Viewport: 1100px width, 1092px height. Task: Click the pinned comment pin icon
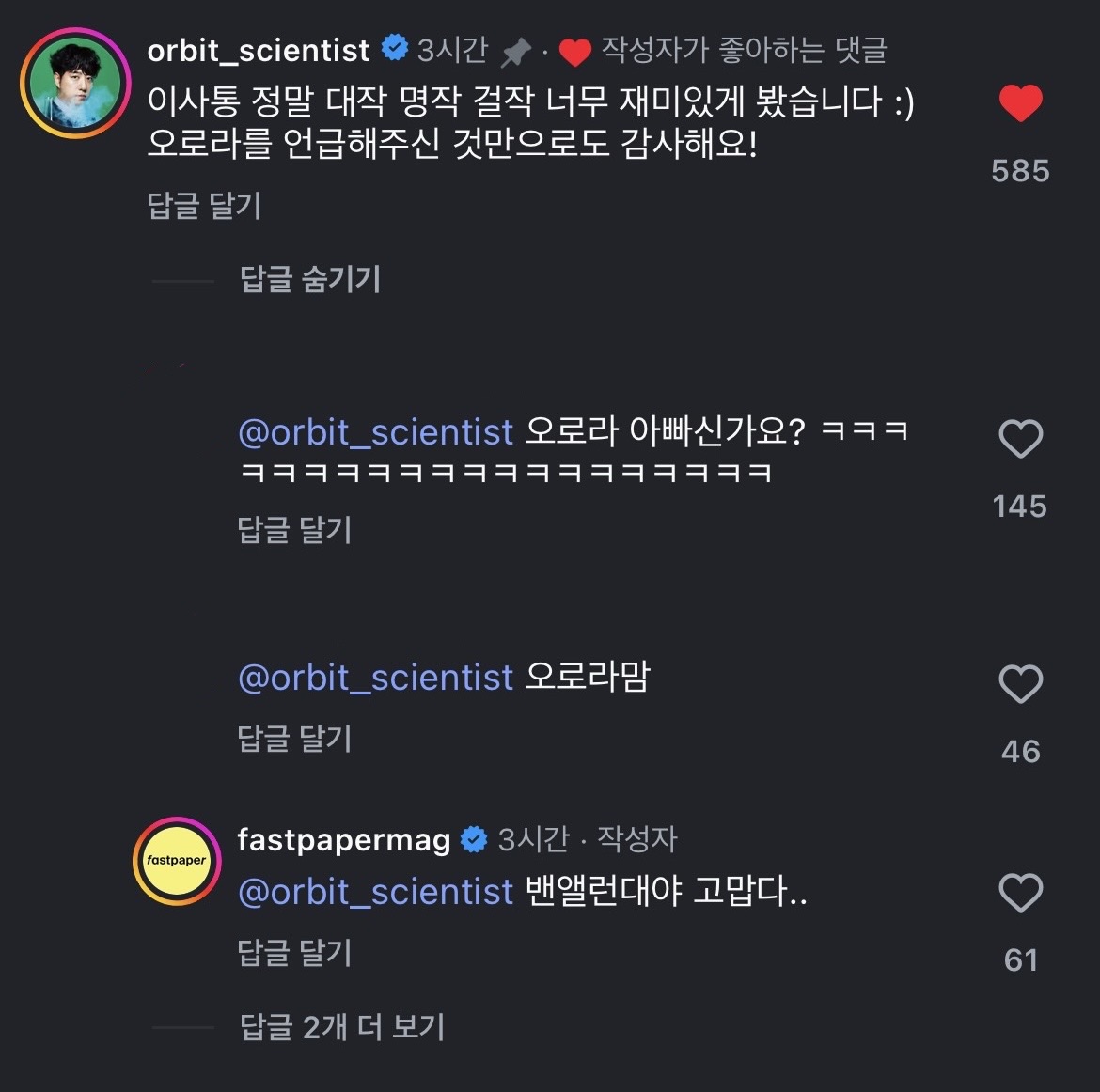coord(515,52)
